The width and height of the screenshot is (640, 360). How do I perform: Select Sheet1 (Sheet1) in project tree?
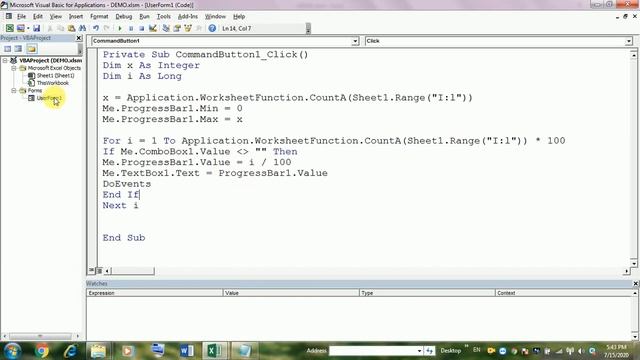(56, 76)
